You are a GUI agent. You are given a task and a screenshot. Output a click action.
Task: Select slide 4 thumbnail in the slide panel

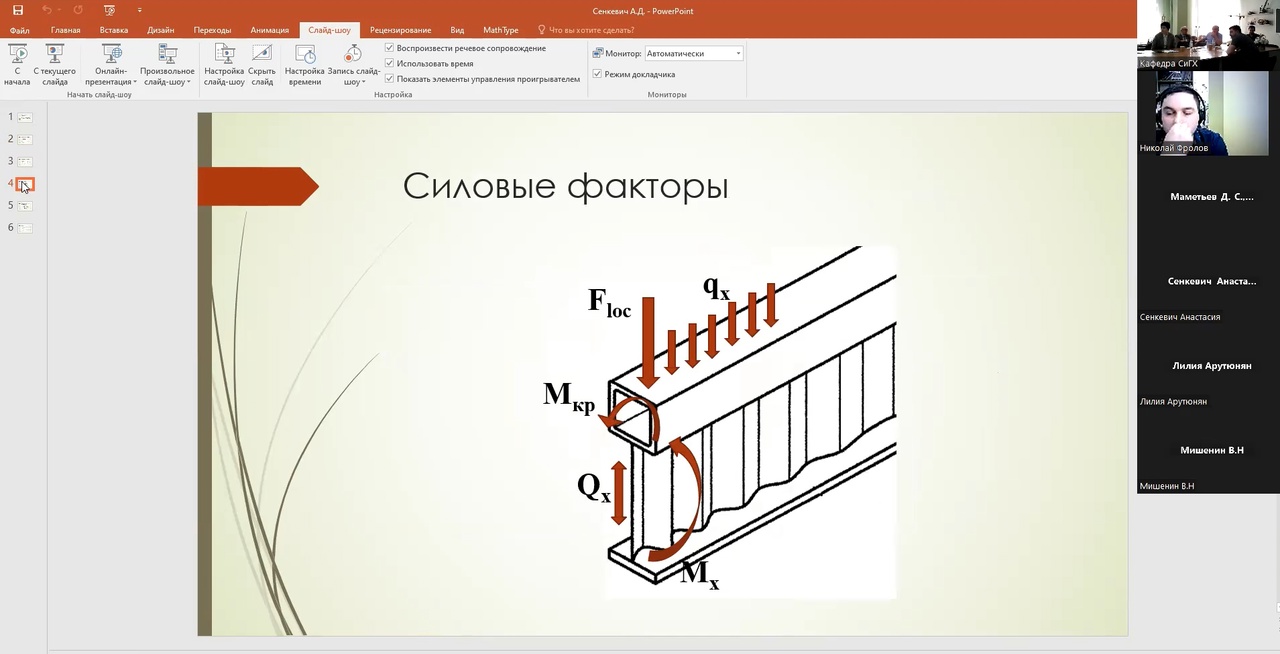coord(25,184)
